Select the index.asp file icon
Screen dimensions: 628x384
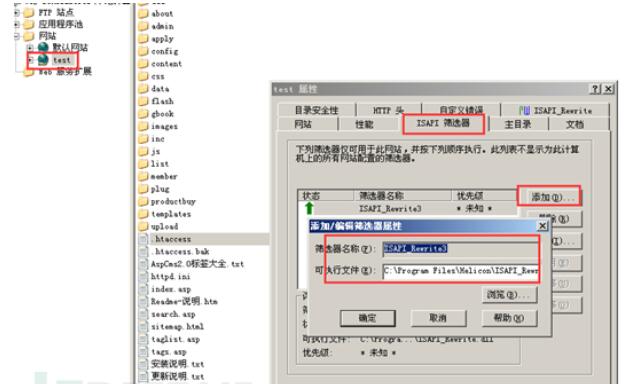point(143,289)
